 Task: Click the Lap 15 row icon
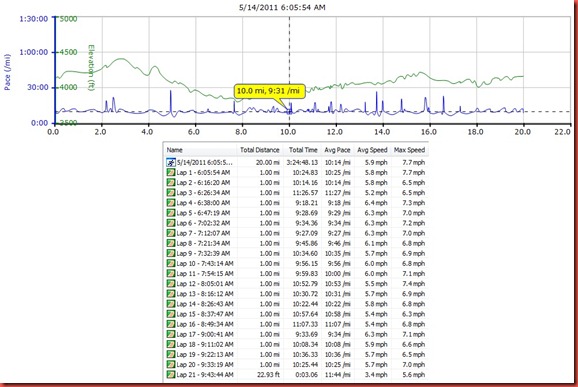pyautogui.click(x=171, y=314)
